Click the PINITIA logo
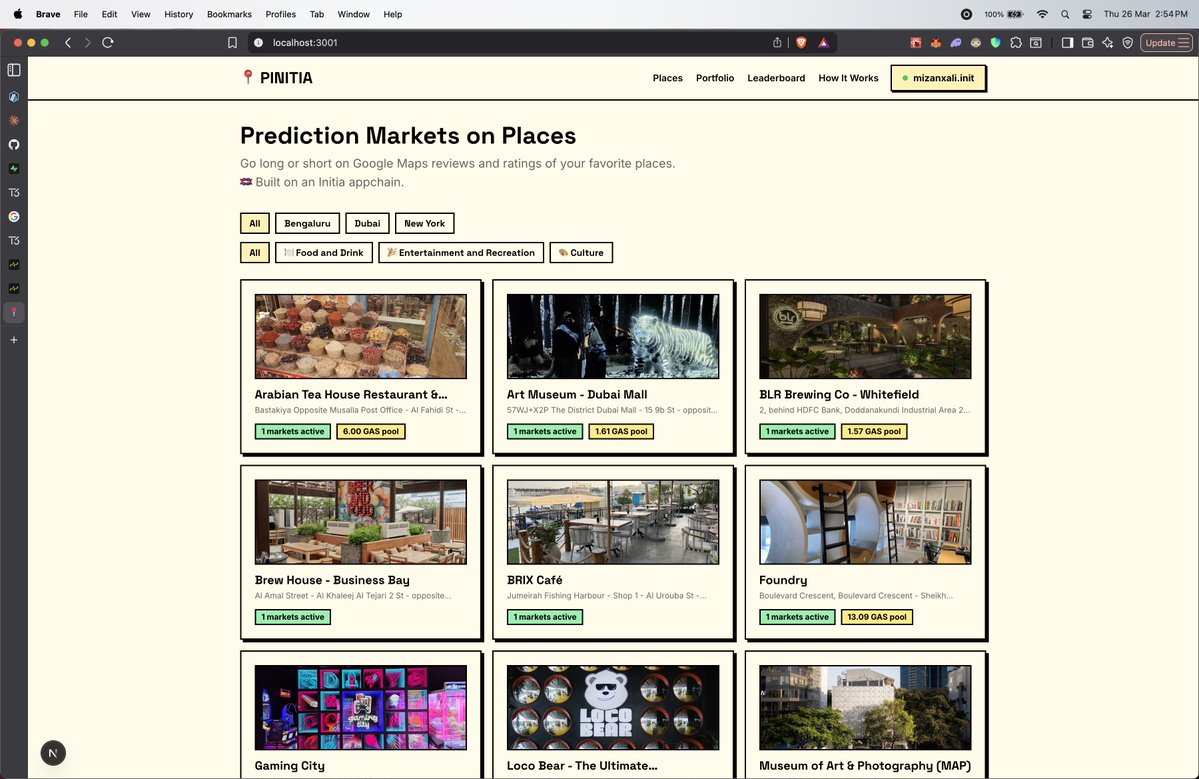This screenshot has width=1199, height=779. (277, 77)
